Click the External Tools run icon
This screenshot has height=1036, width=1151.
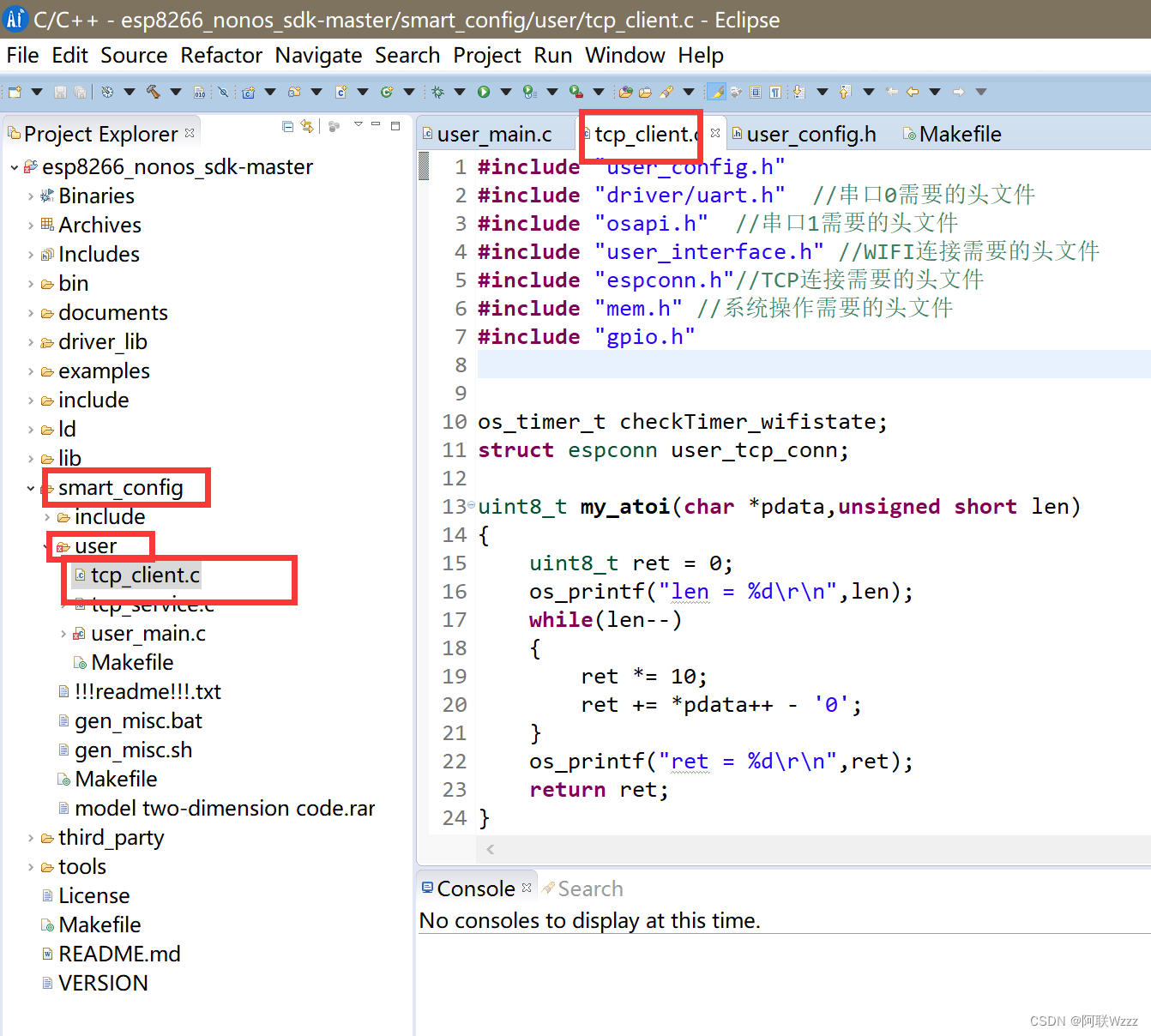pyautogui.click(x=576, y=92)
